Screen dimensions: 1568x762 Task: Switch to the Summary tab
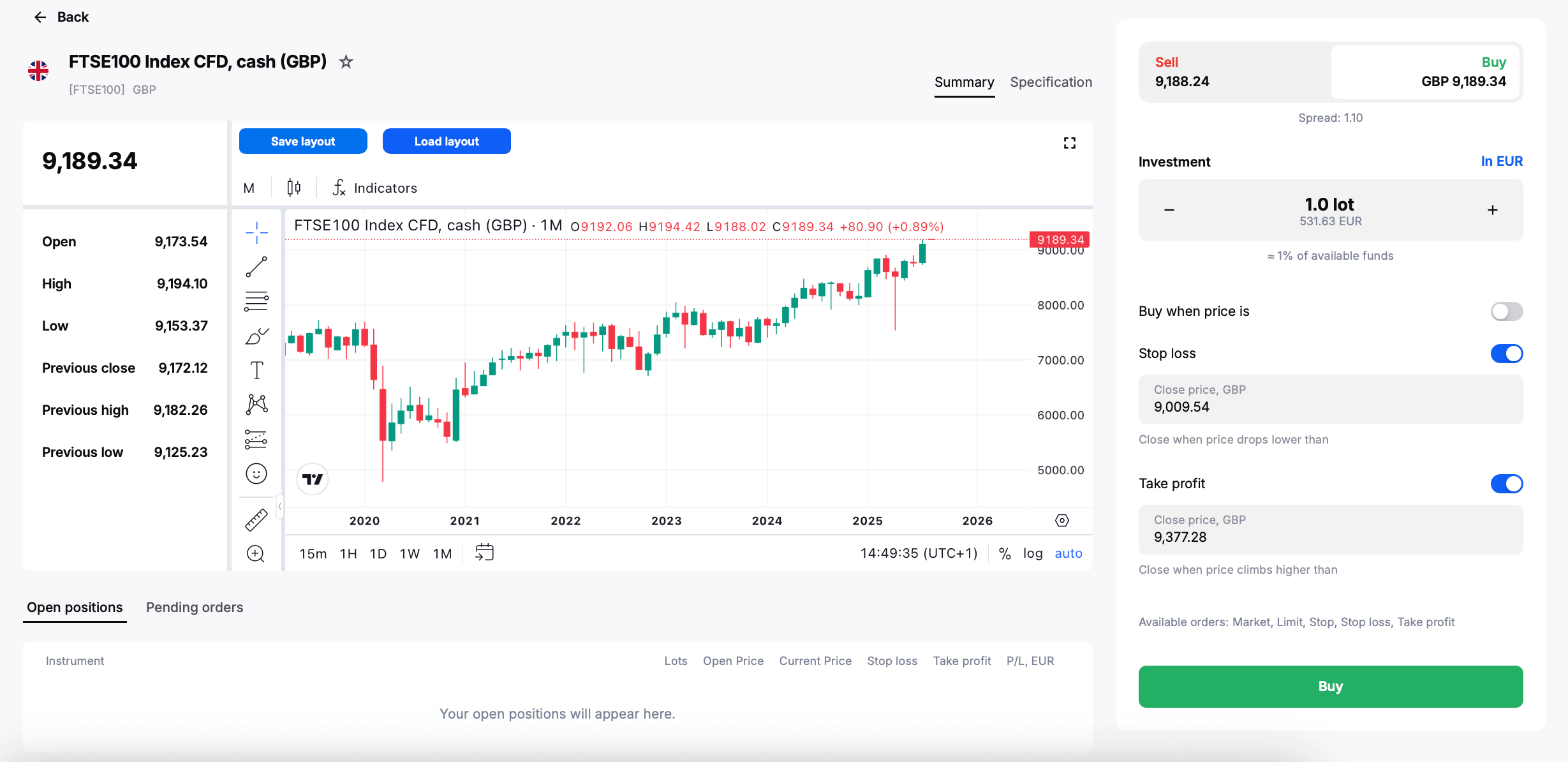(964, 82)
